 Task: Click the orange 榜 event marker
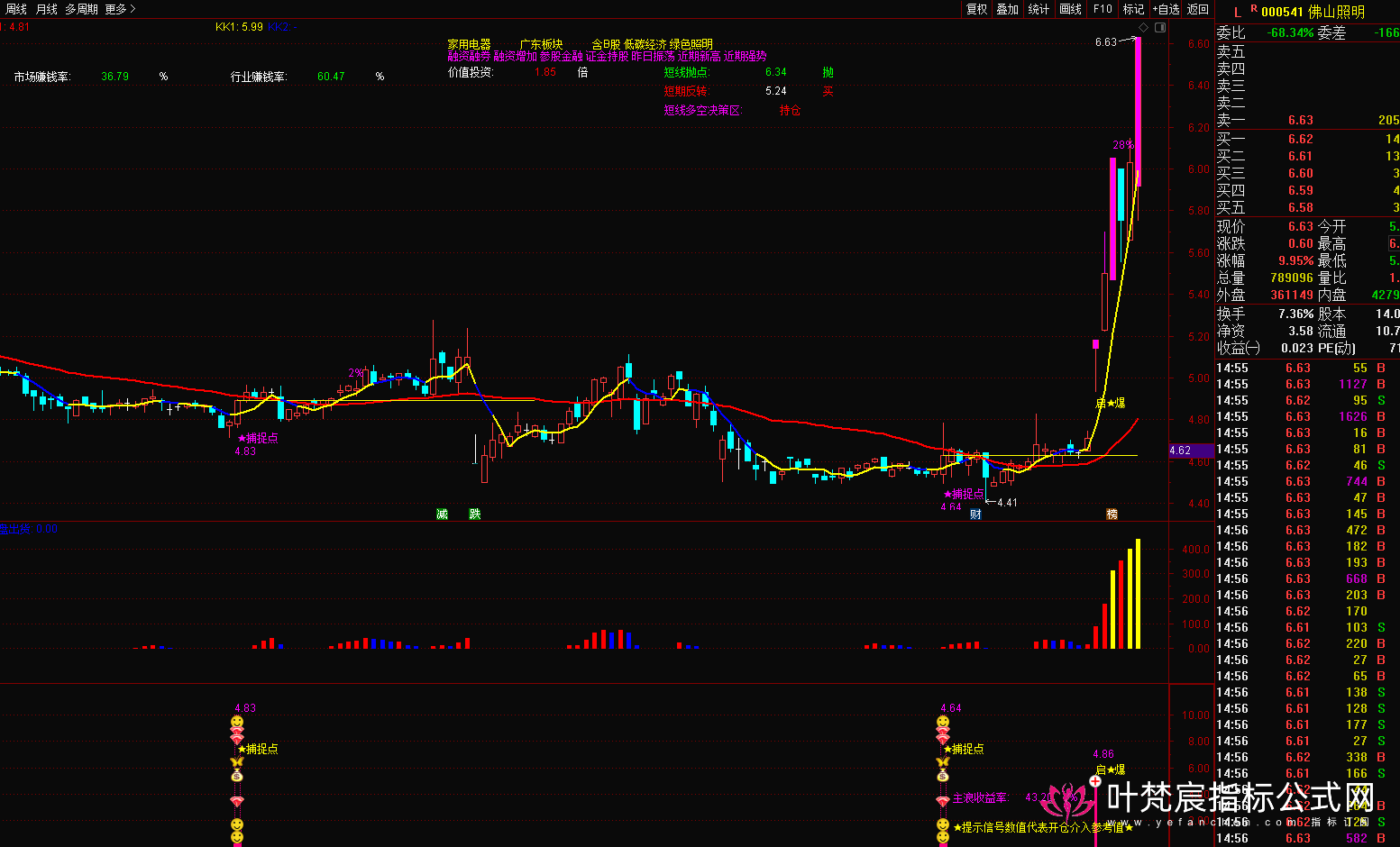tap(1112, 514)
